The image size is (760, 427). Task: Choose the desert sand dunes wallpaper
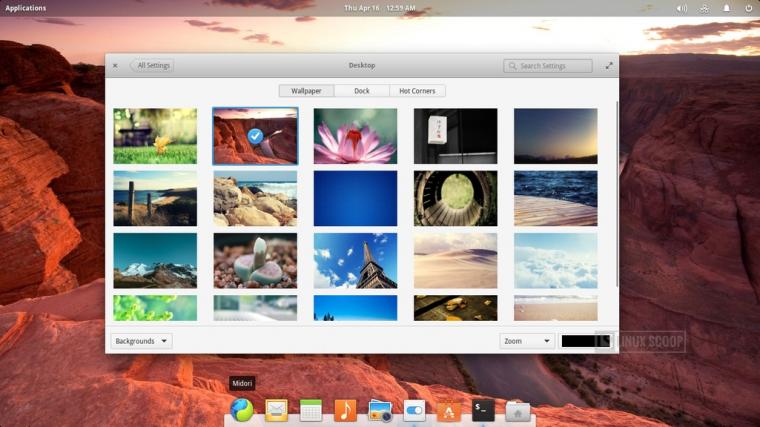pos(456,261)
